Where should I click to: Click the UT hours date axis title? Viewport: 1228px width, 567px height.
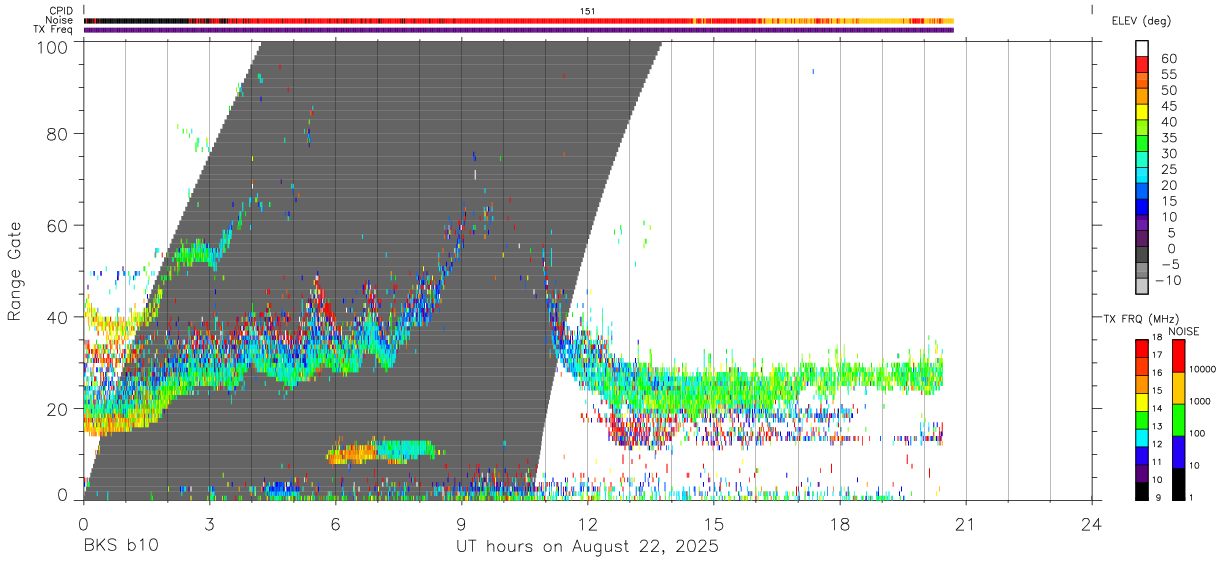tap(587, 547)
